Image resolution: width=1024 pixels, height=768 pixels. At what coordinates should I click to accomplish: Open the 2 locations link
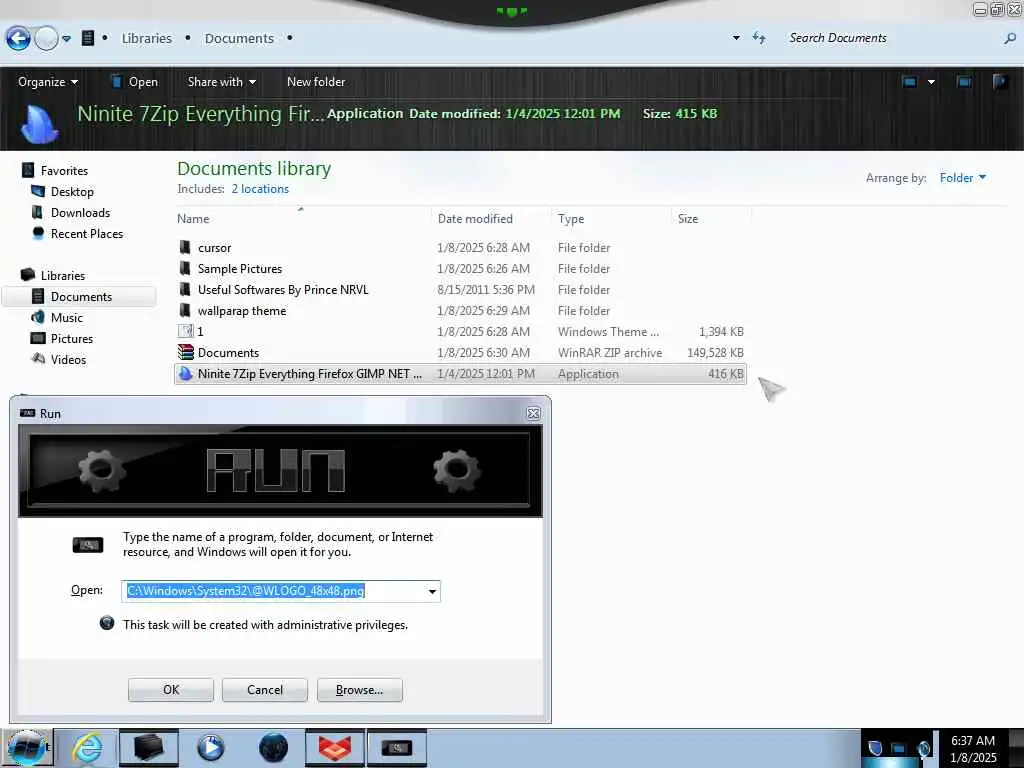point(260,189)
